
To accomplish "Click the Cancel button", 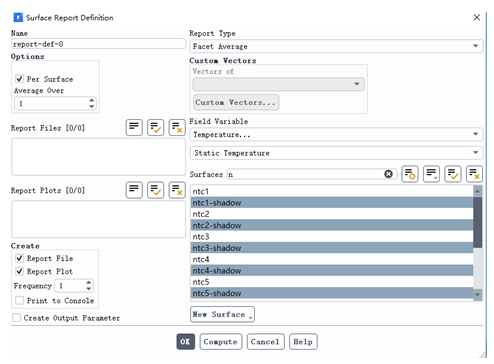I will click(265, 342).
